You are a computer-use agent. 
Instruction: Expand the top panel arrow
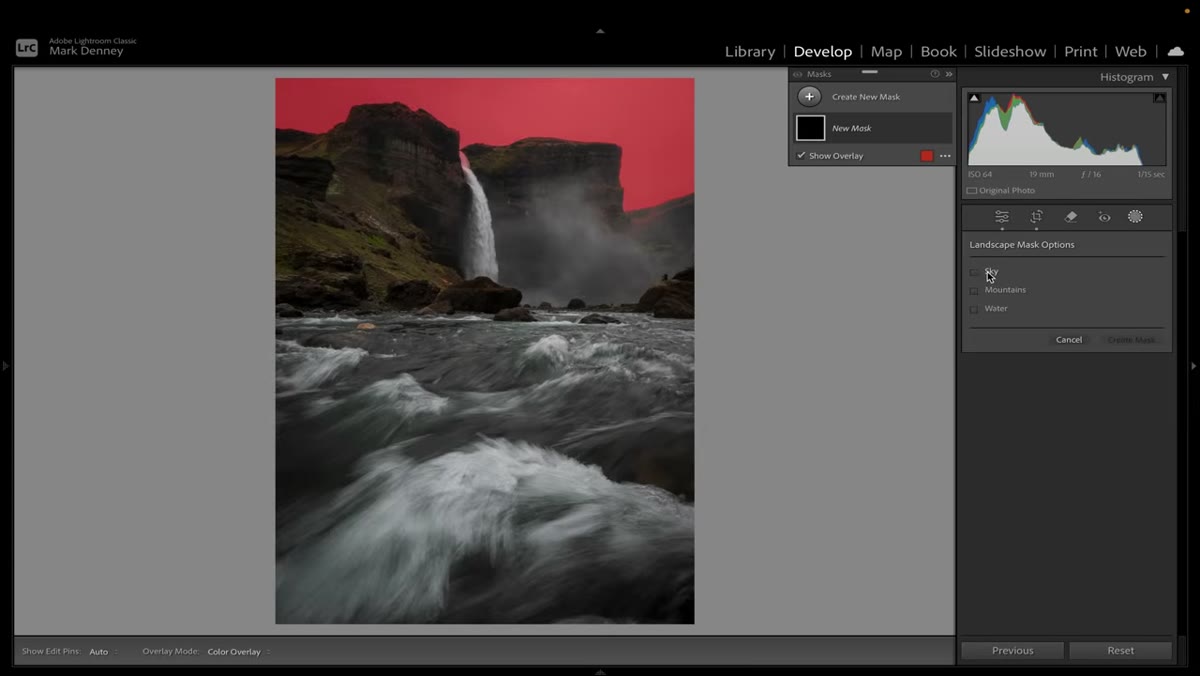600,31
